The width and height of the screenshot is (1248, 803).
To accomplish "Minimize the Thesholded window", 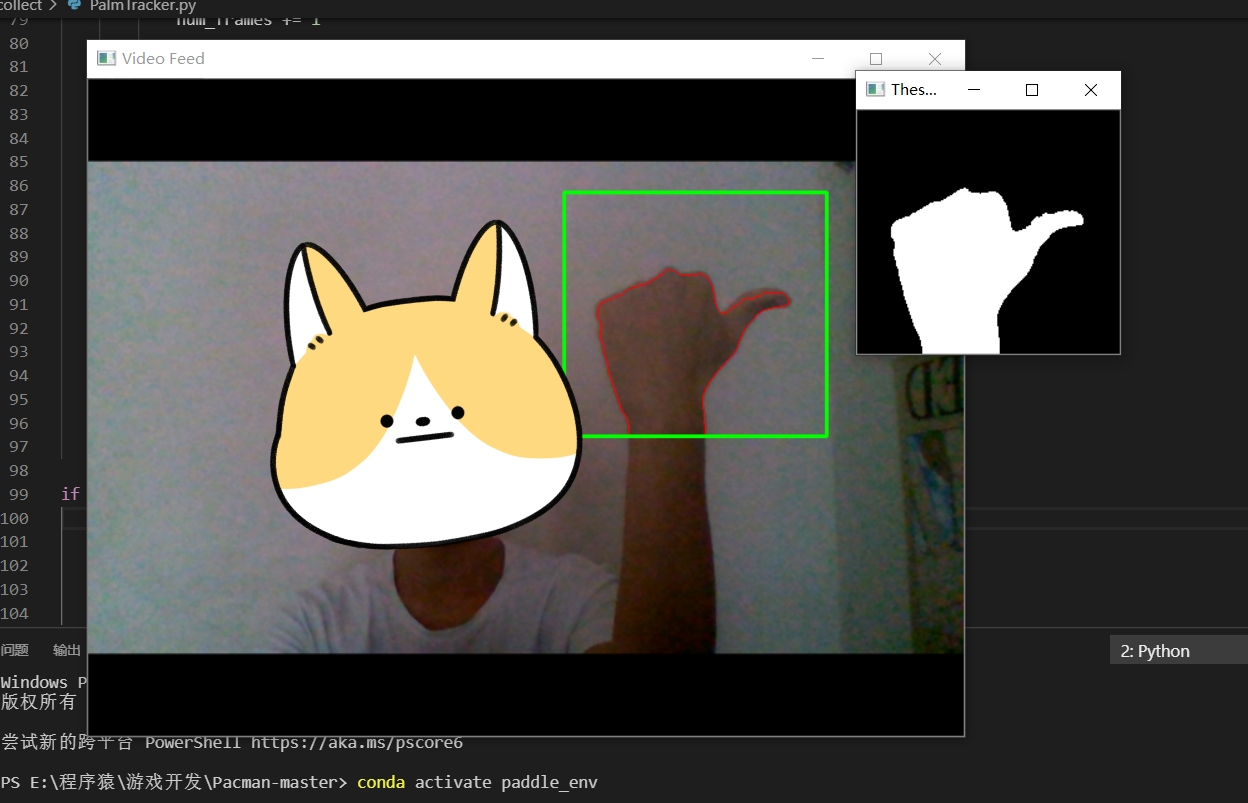I will 973,90.
